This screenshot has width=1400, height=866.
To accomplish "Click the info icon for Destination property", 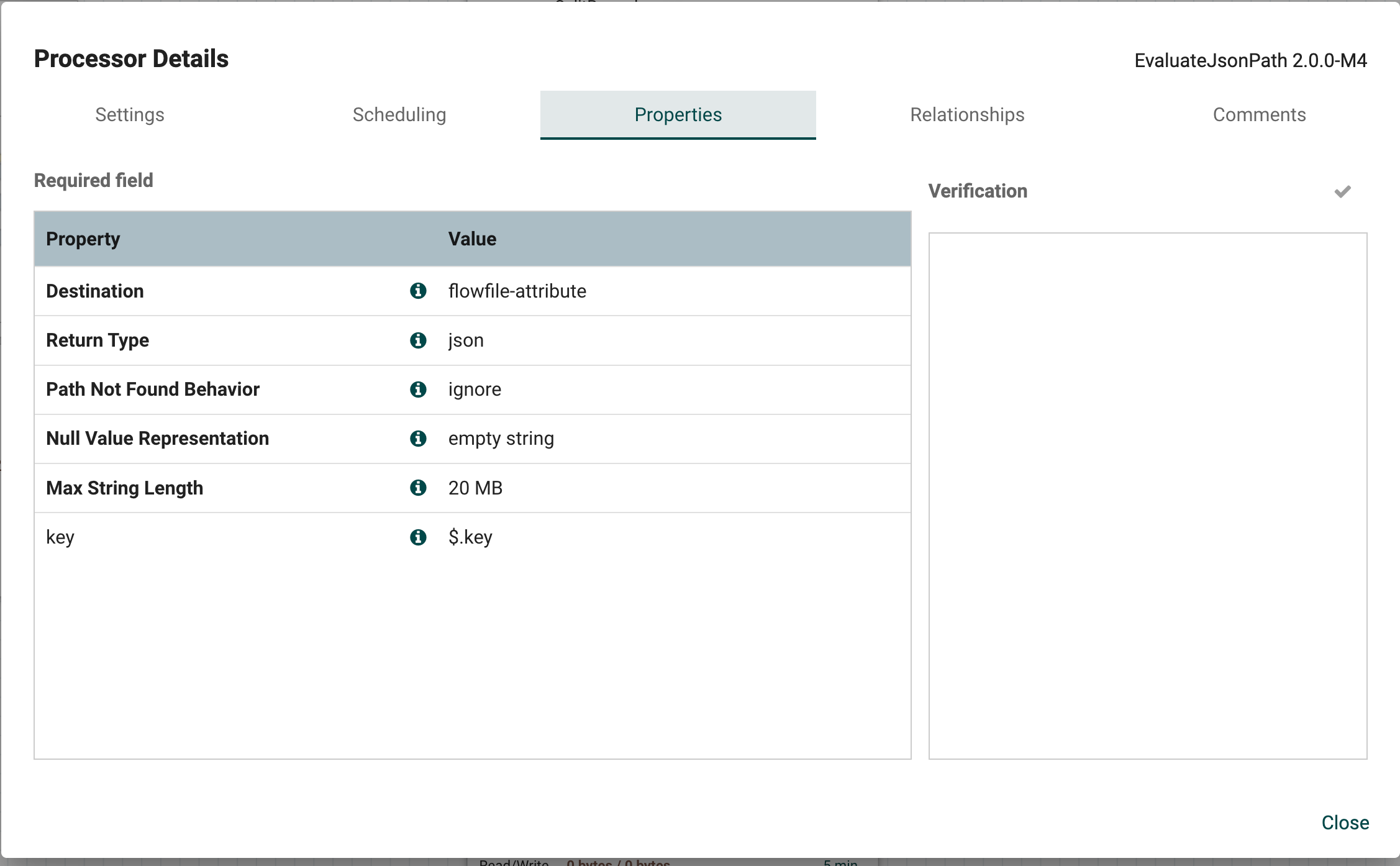I will tap(418, 291).
